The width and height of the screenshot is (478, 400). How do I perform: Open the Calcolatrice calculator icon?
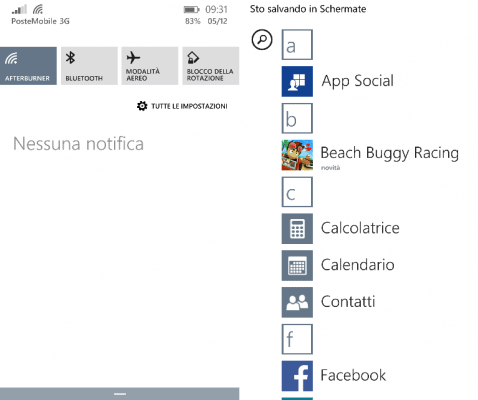297,229
